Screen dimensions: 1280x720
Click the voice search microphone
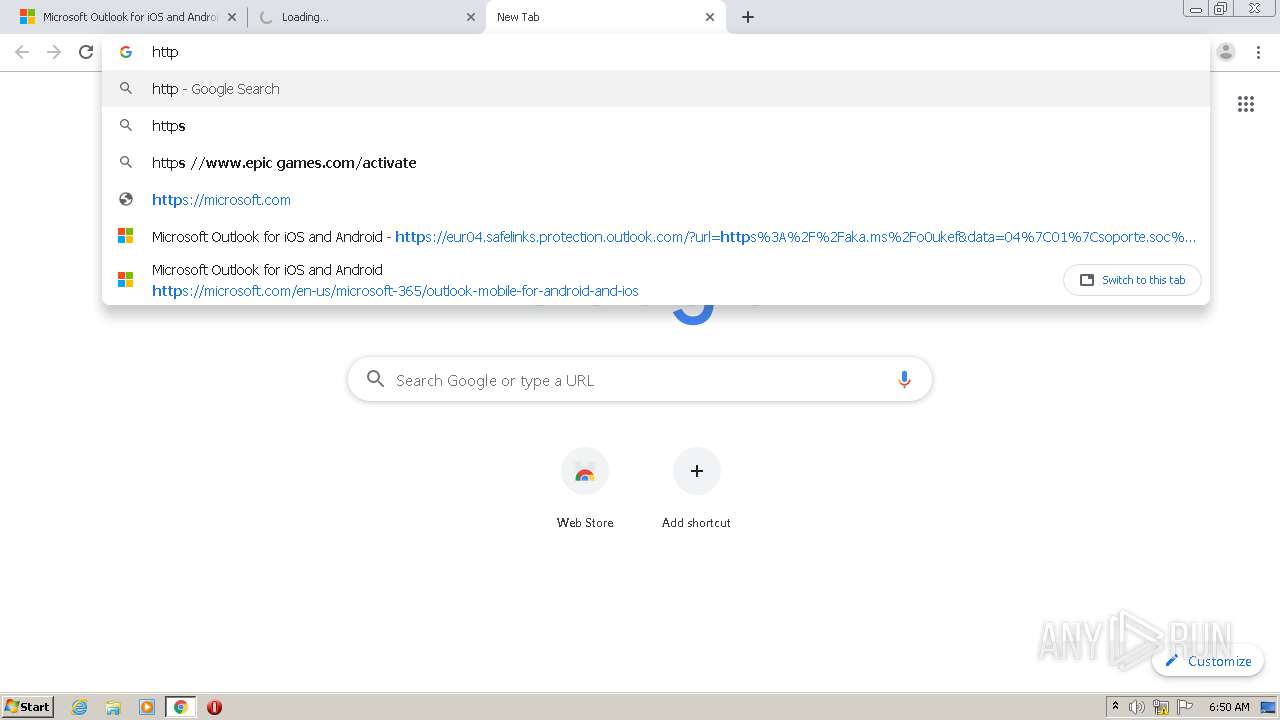(x=904, y=380)
